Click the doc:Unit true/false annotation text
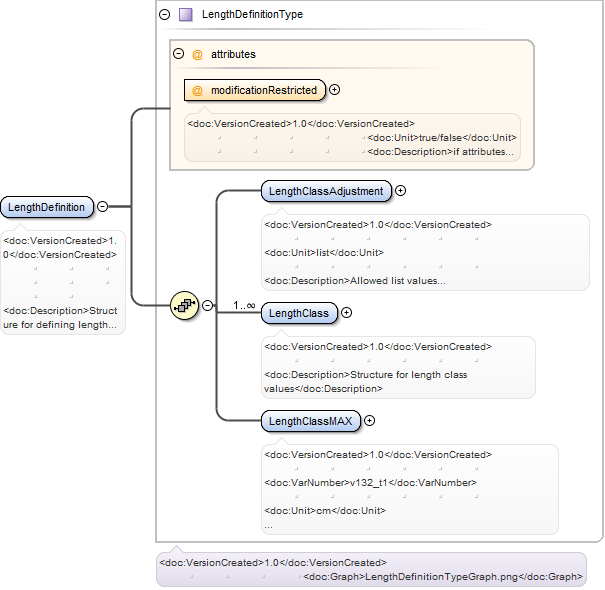 pyautogui.click(x=442, y=138)
